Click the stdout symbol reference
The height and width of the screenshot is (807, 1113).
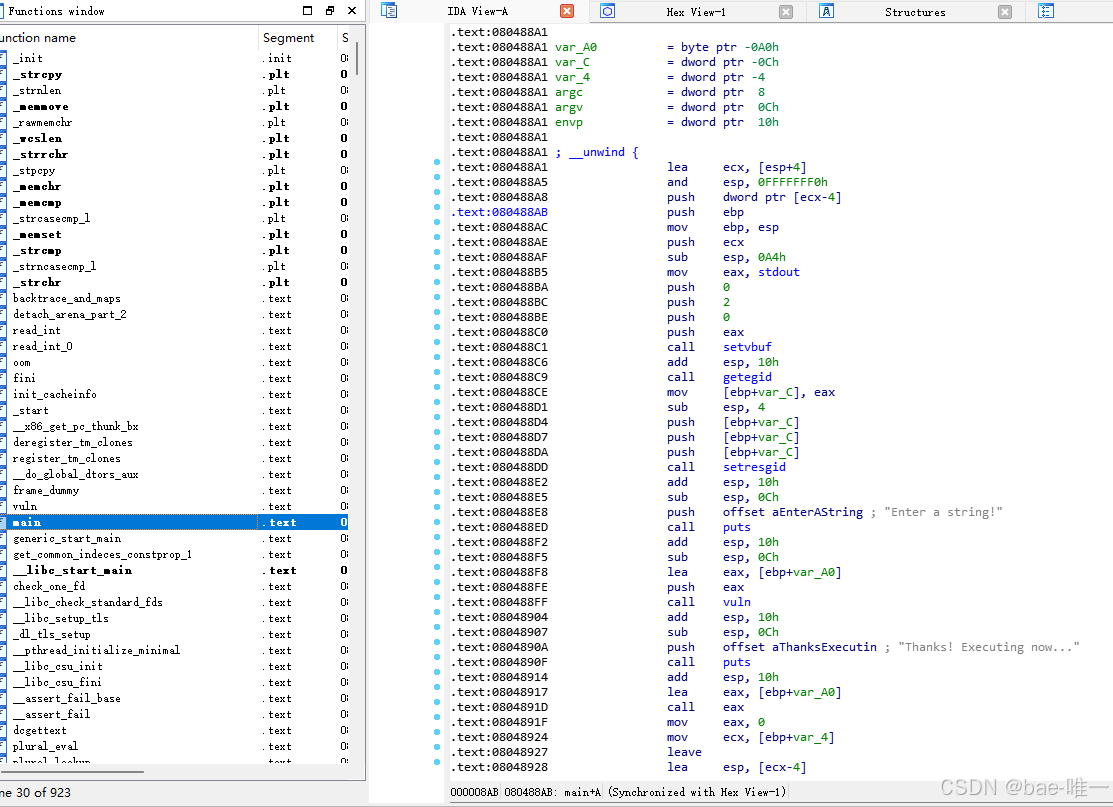(778, 272)
